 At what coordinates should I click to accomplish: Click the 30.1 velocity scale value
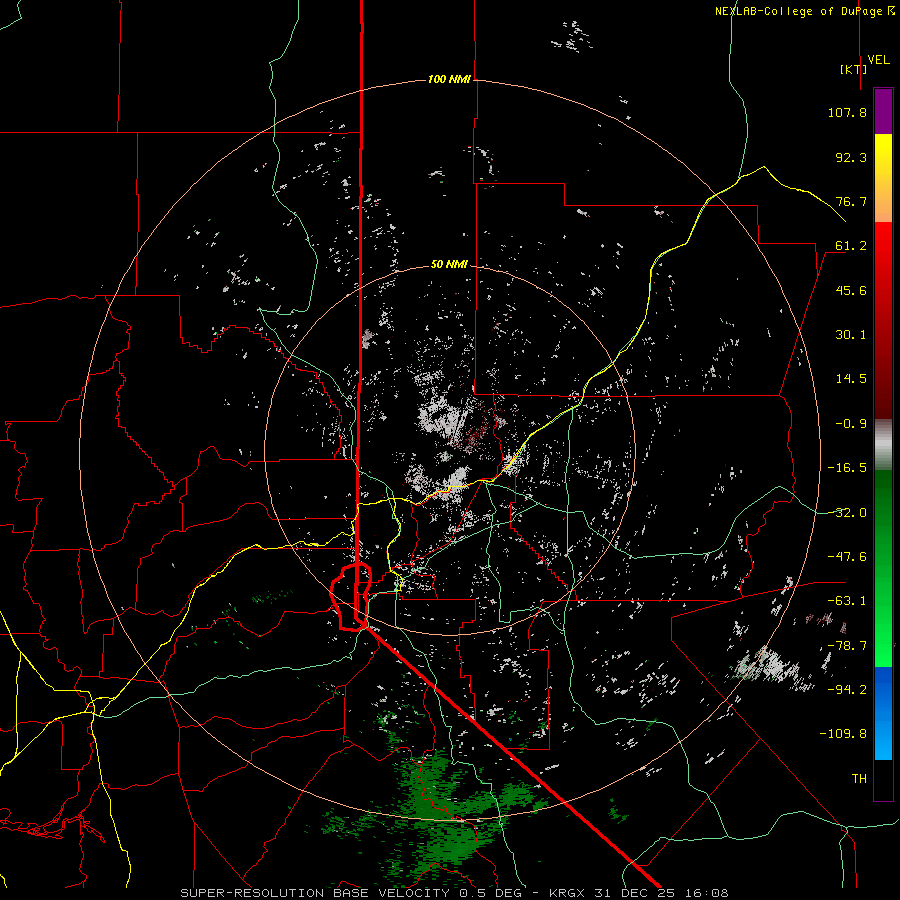point(851,335)
